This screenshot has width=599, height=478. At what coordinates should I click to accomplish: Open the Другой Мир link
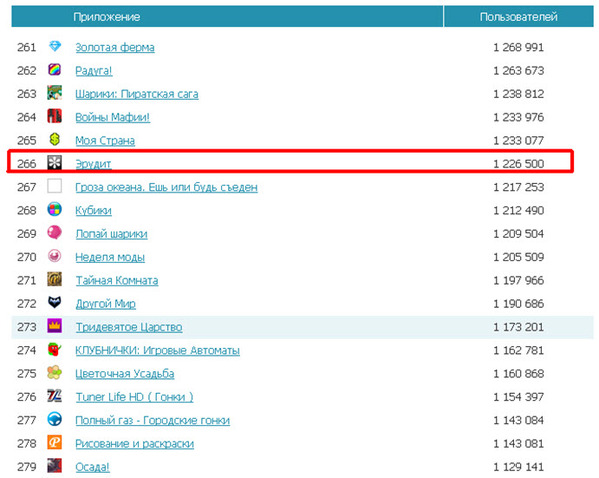[x=105, y=304]
